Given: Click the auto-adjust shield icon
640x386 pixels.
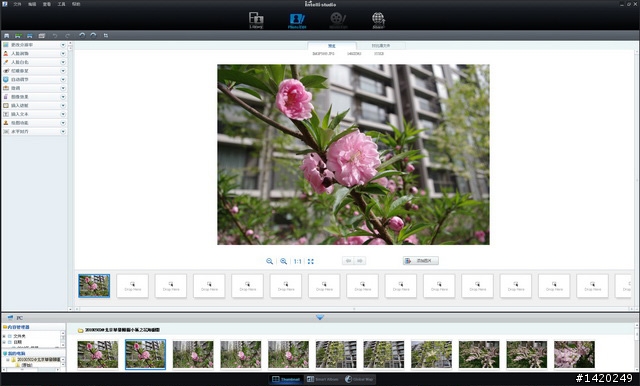Looking at the screenshot, I should point(6,80).
